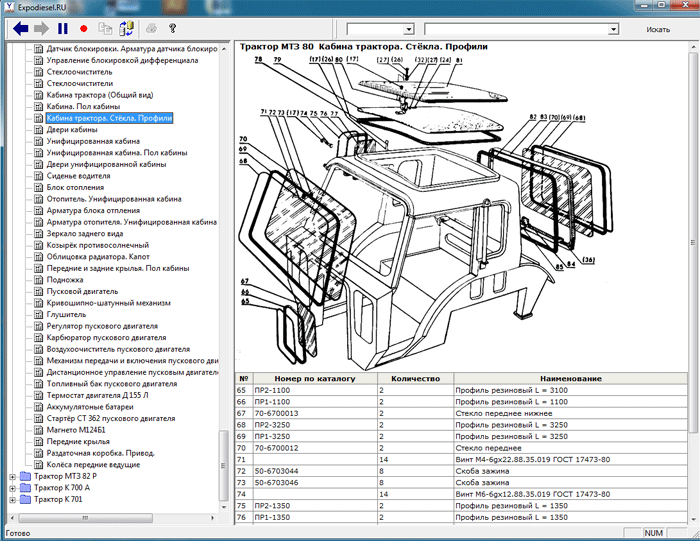This screenshot has height=541, width=700.
Task: Click the № column header
Action: (244, 379)
